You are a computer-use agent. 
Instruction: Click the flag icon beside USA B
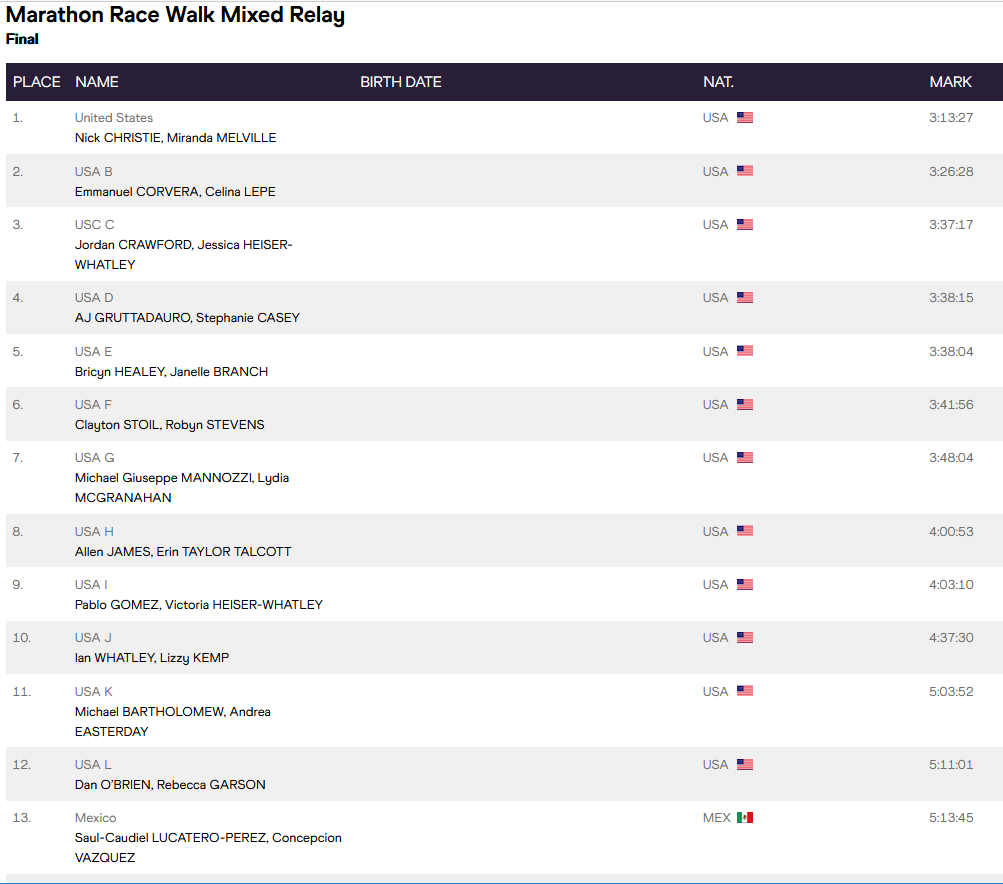pos(745,171)
